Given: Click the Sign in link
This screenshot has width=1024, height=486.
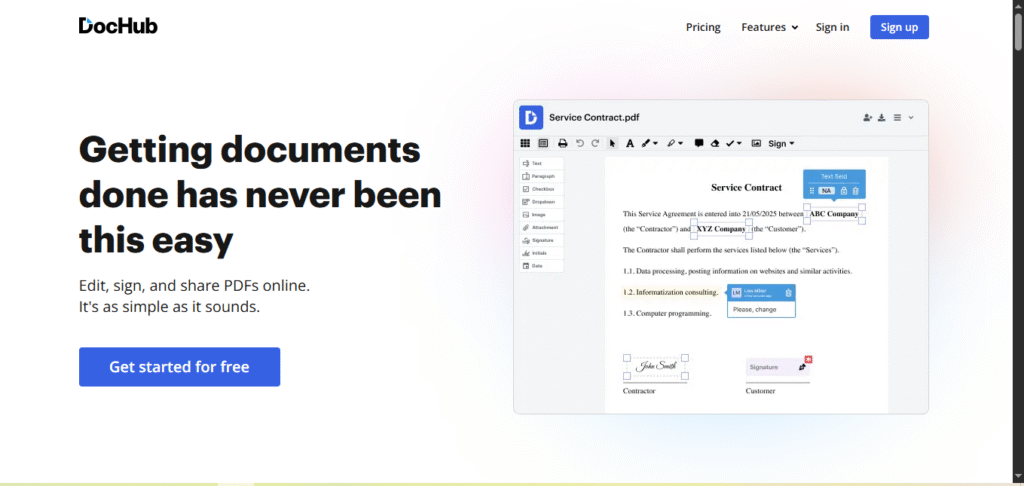Looking at the screenshot, I should pos(832,27).
